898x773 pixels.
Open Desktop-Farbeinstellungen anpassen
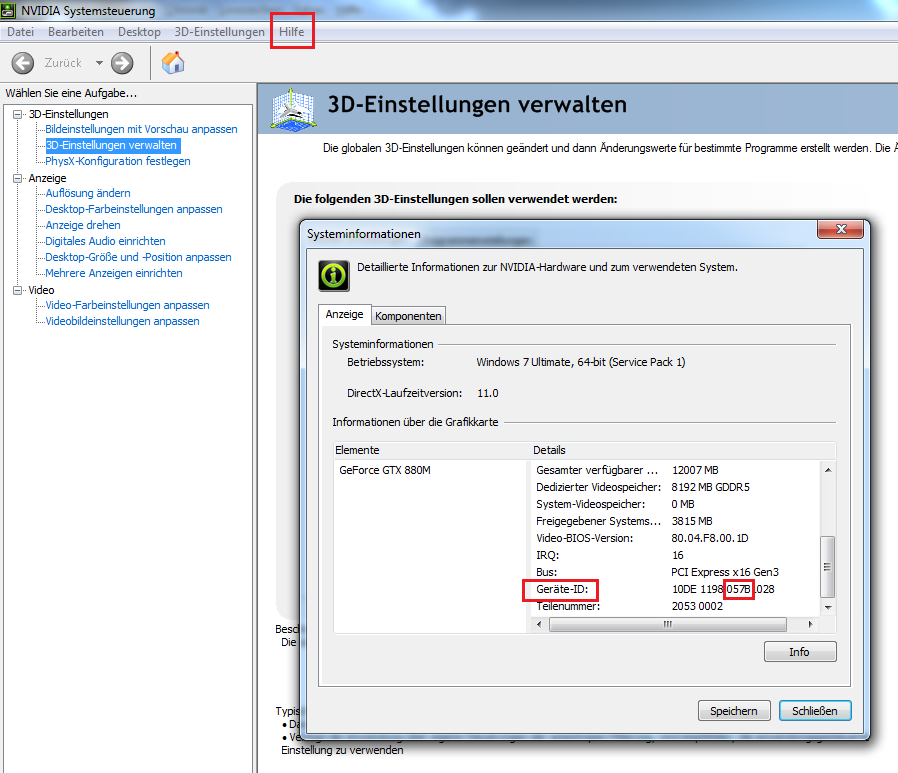tap(134, 210)
